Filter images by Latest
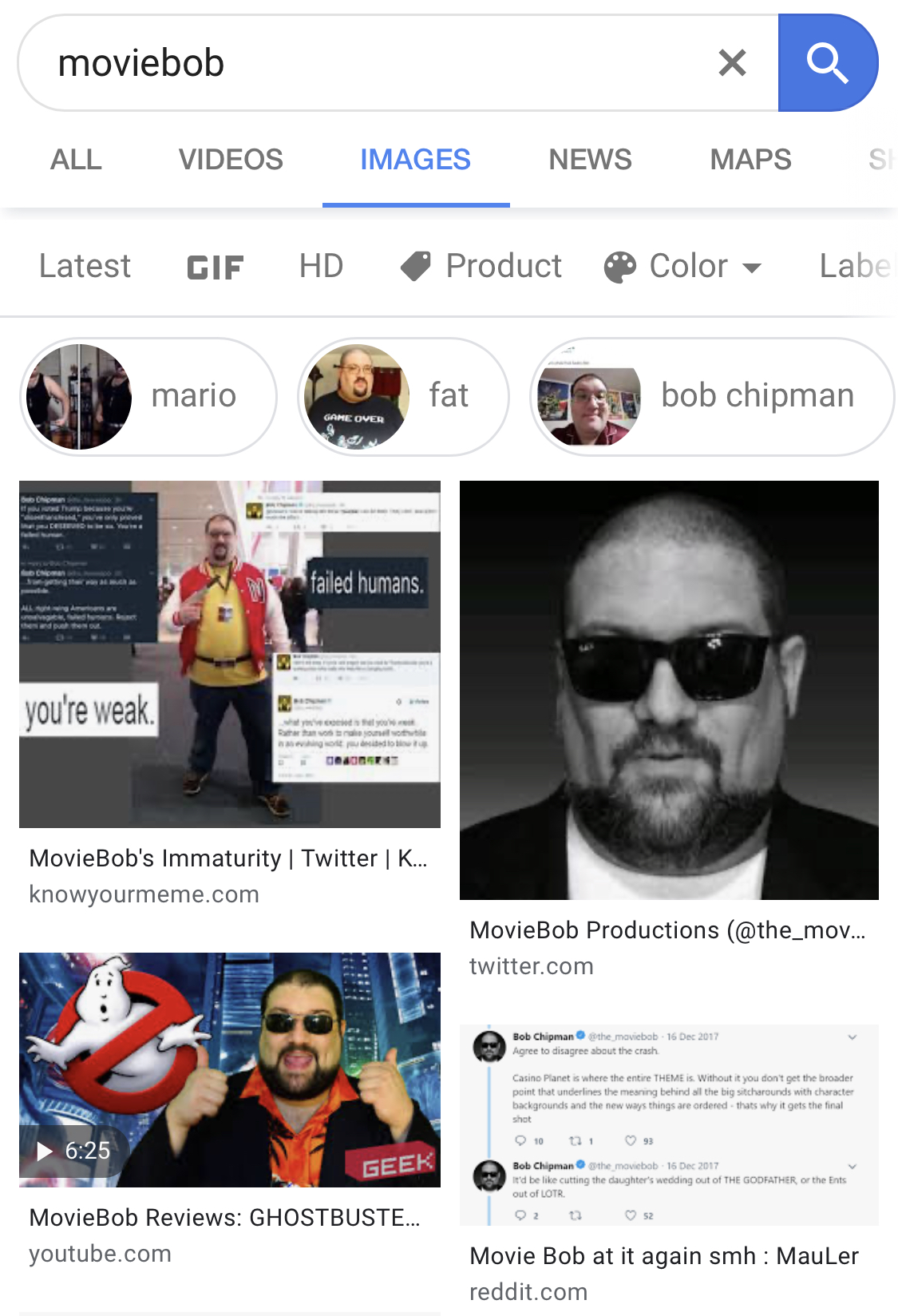Image resolution: width=898 pixels, height=1316 pixels. (85, 266)
